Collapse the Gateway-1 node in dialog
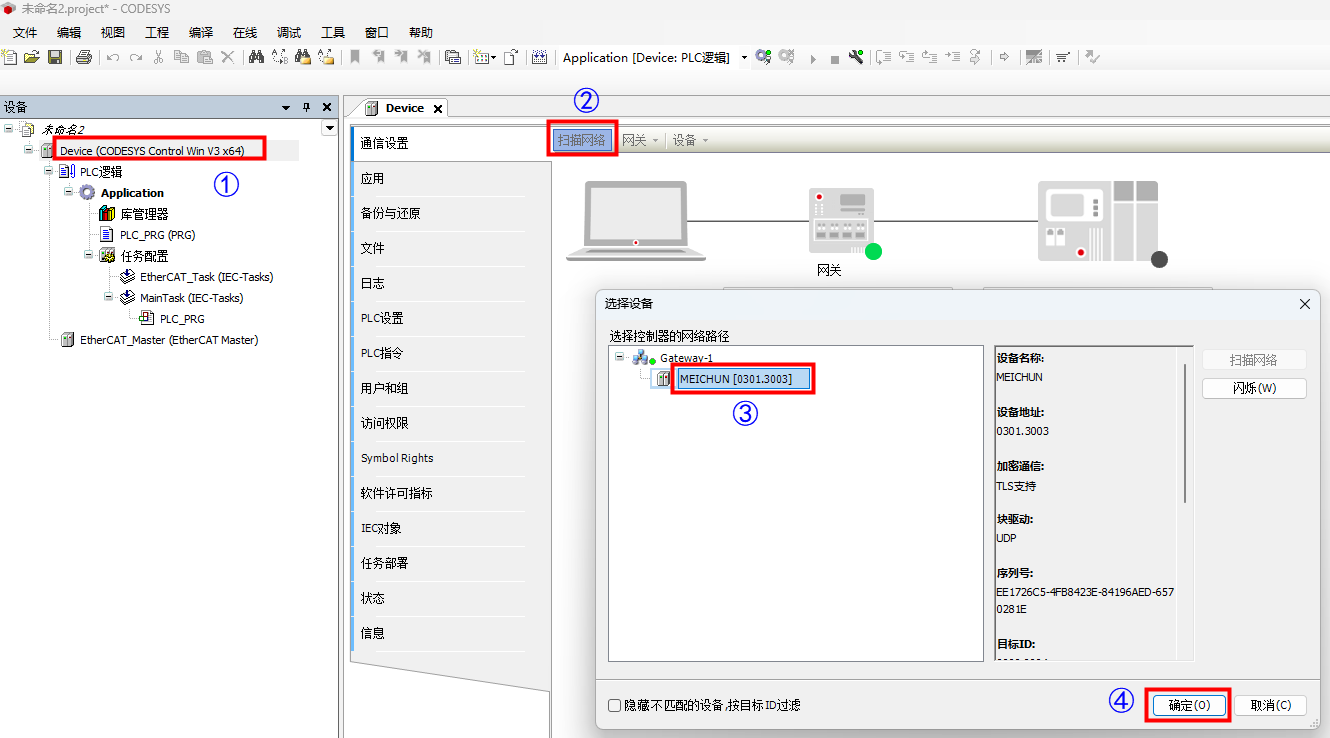This screenshot has height=738, width=1330. [620, 357]
